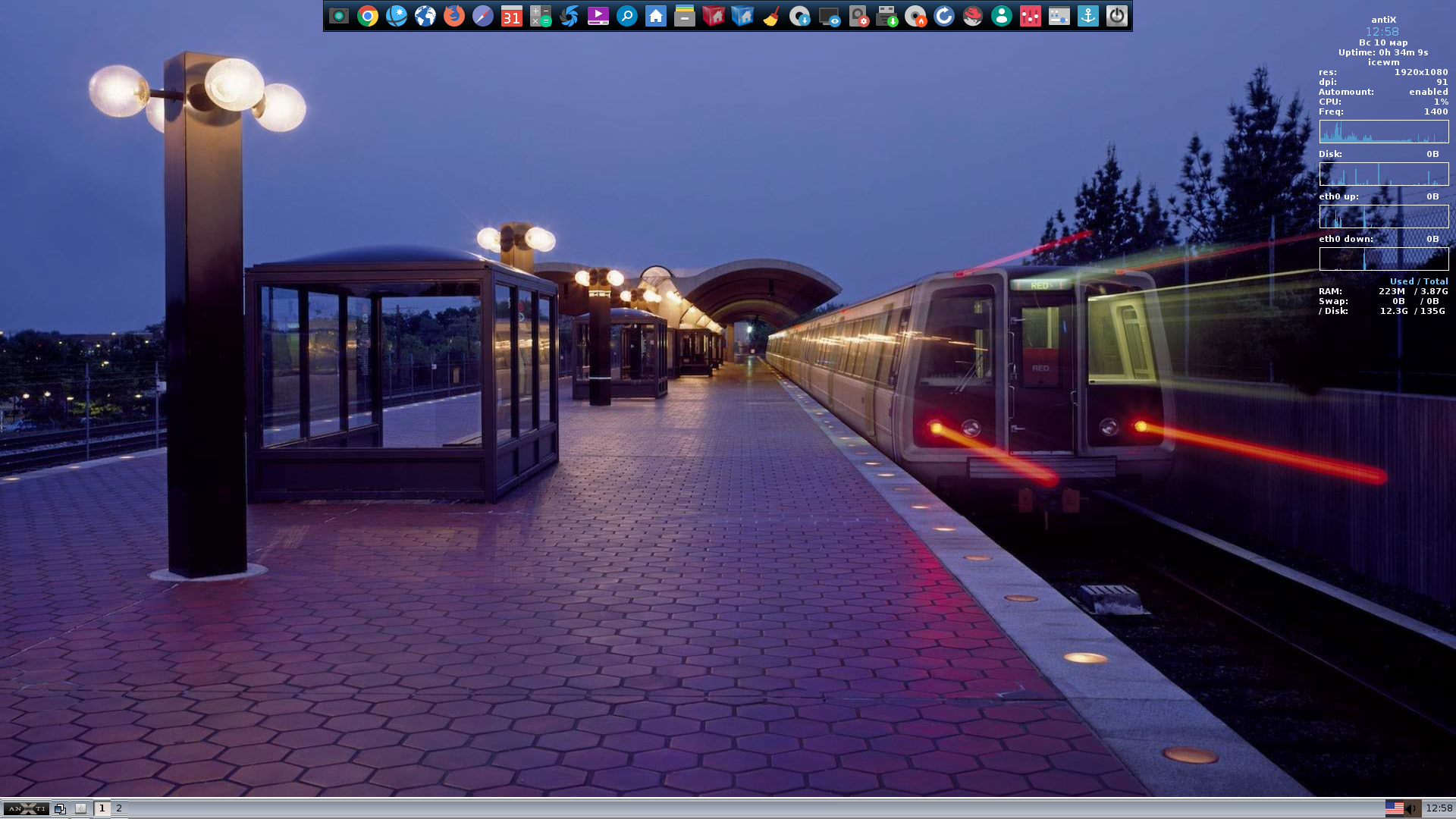Open the calendar application
This screenshot has height=819, width=1456.
(511, 16)
